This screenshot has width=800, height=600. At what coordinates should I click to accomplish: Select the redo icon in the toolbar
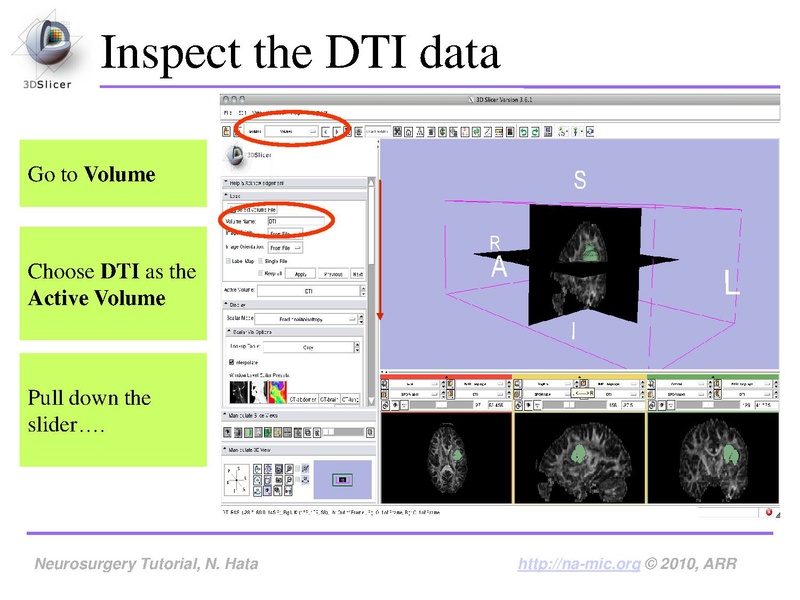tap(534, 130)
